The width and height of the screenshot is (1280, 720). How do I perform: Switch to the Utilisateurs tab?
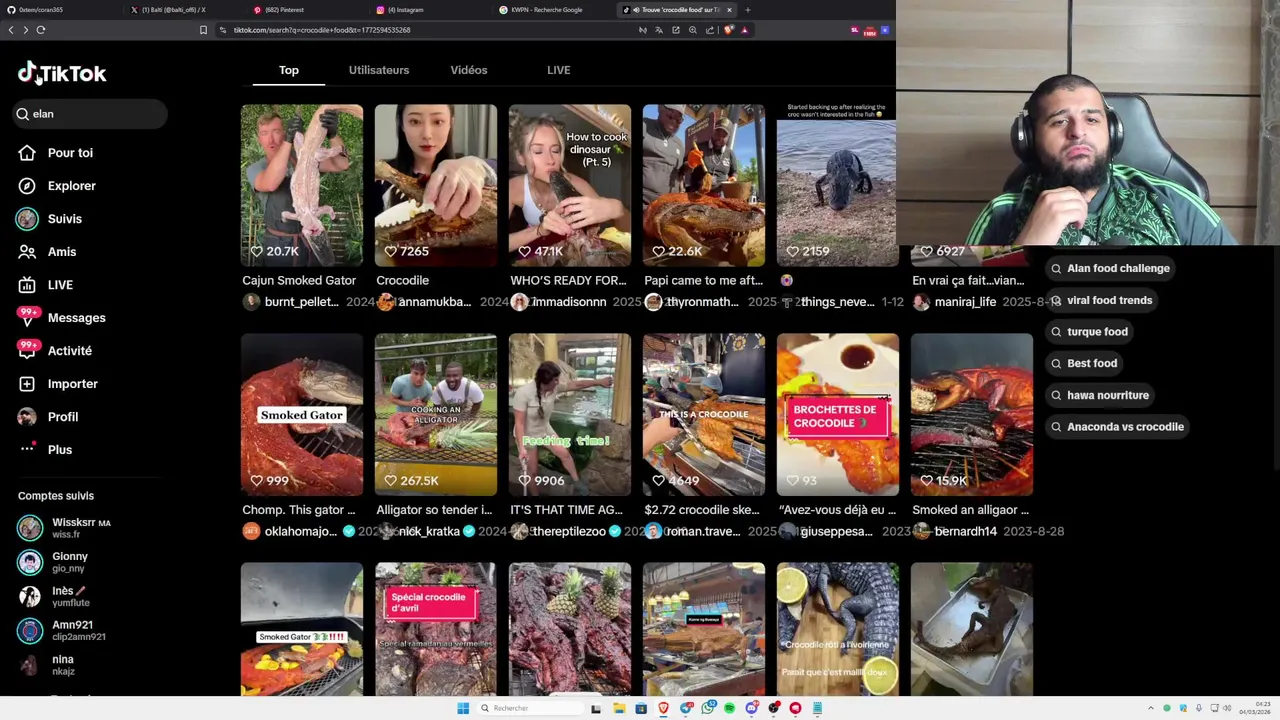(x=379, y=70)
